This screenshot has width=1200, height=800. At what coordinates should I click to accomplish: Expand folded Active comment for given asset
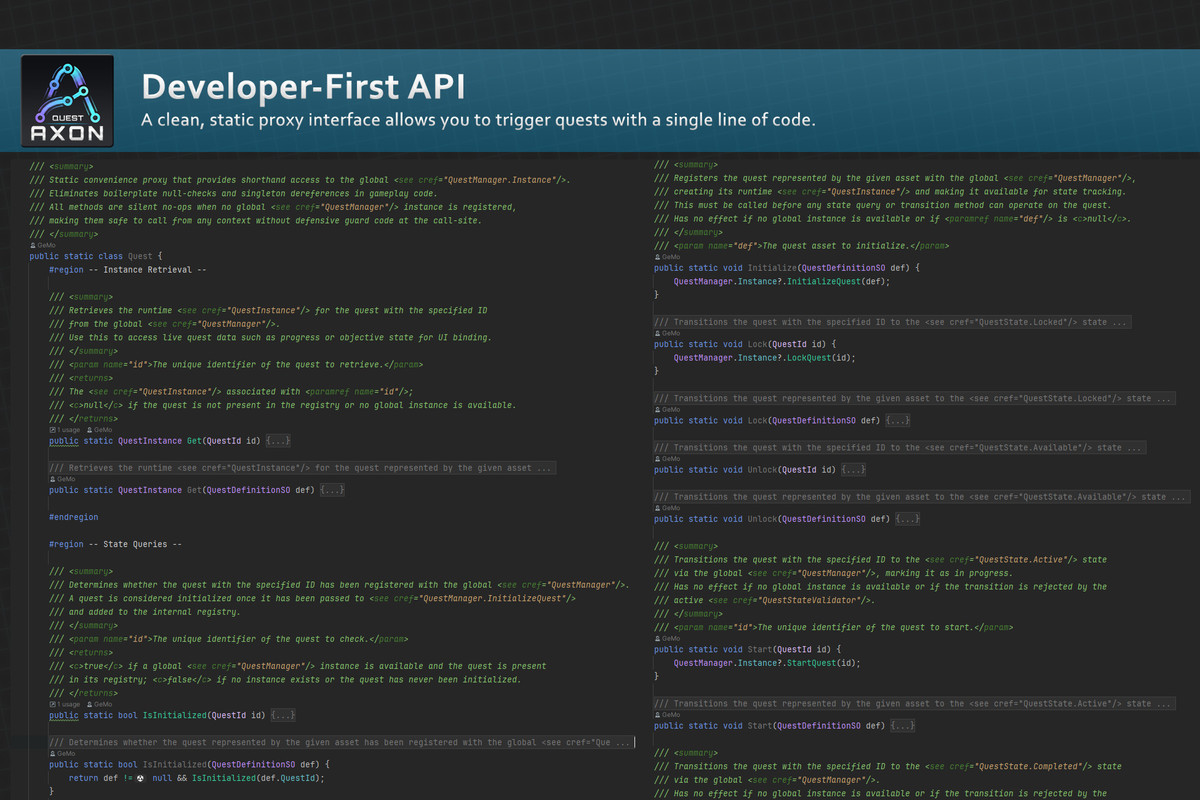(914, 704)
